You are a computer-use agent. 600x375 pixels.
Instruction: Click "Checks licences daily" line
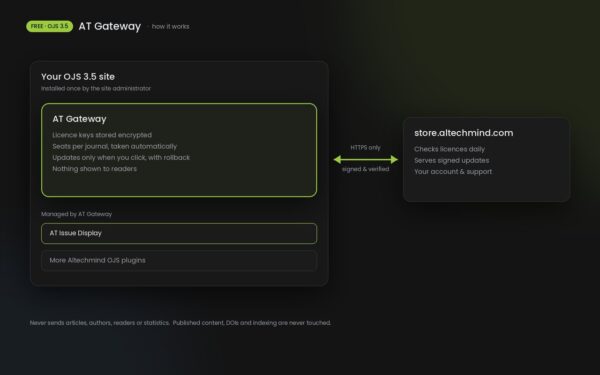tap(449, 149)
